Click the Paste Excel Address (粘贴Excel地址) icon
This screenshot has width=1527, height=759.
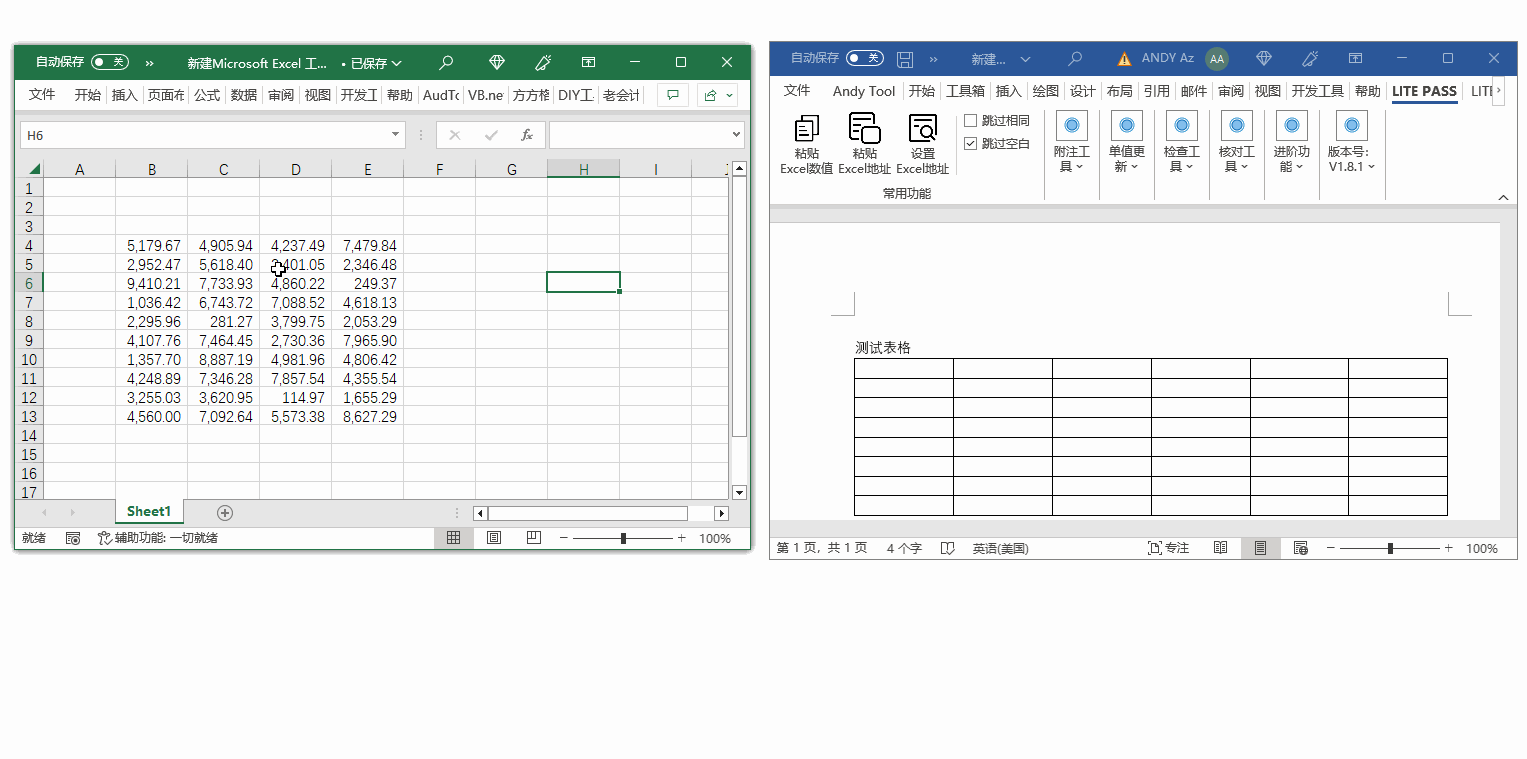click(x=864, y=130)
